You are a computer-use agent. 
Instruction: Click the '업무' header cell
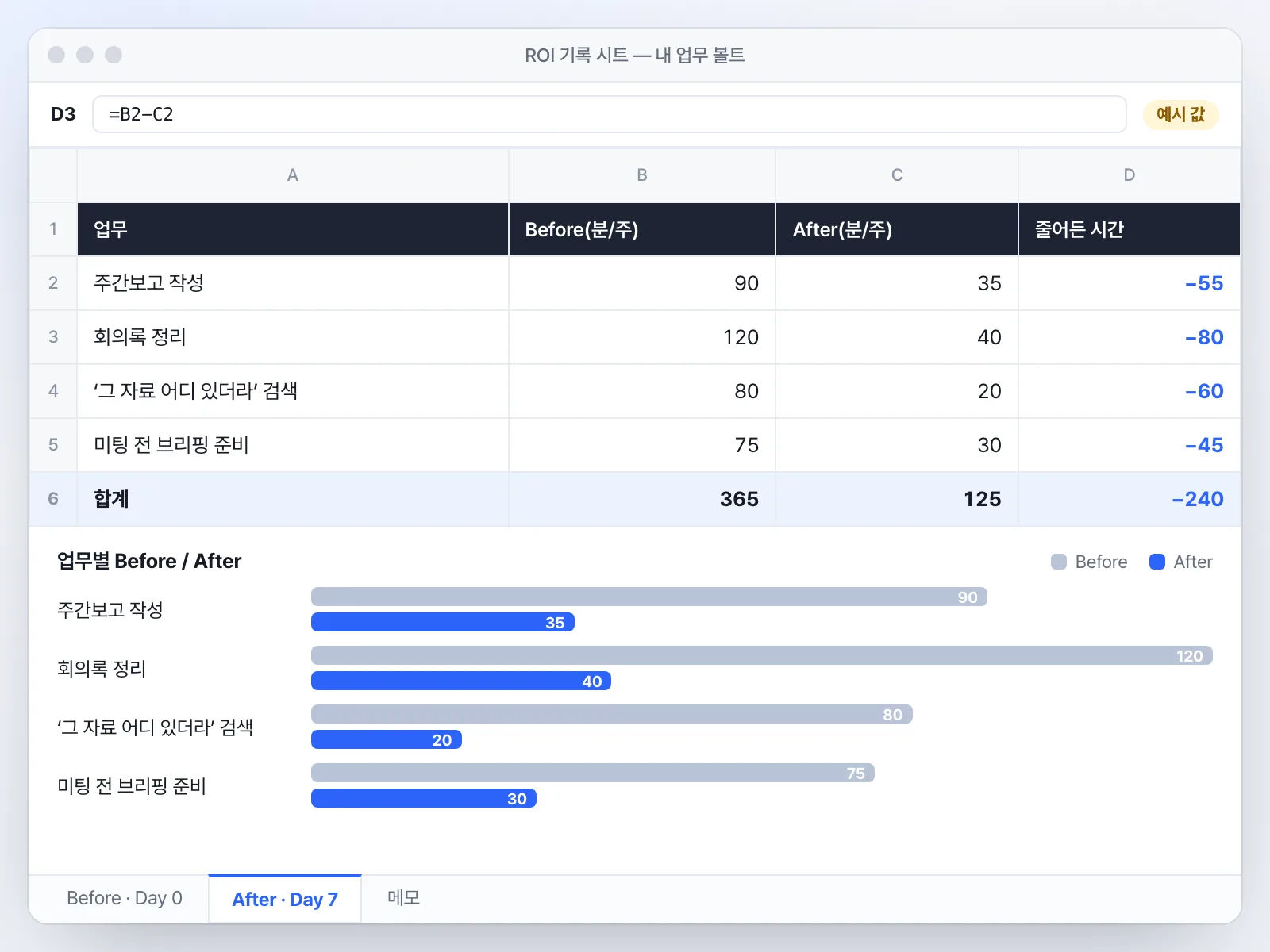(293, 229)
